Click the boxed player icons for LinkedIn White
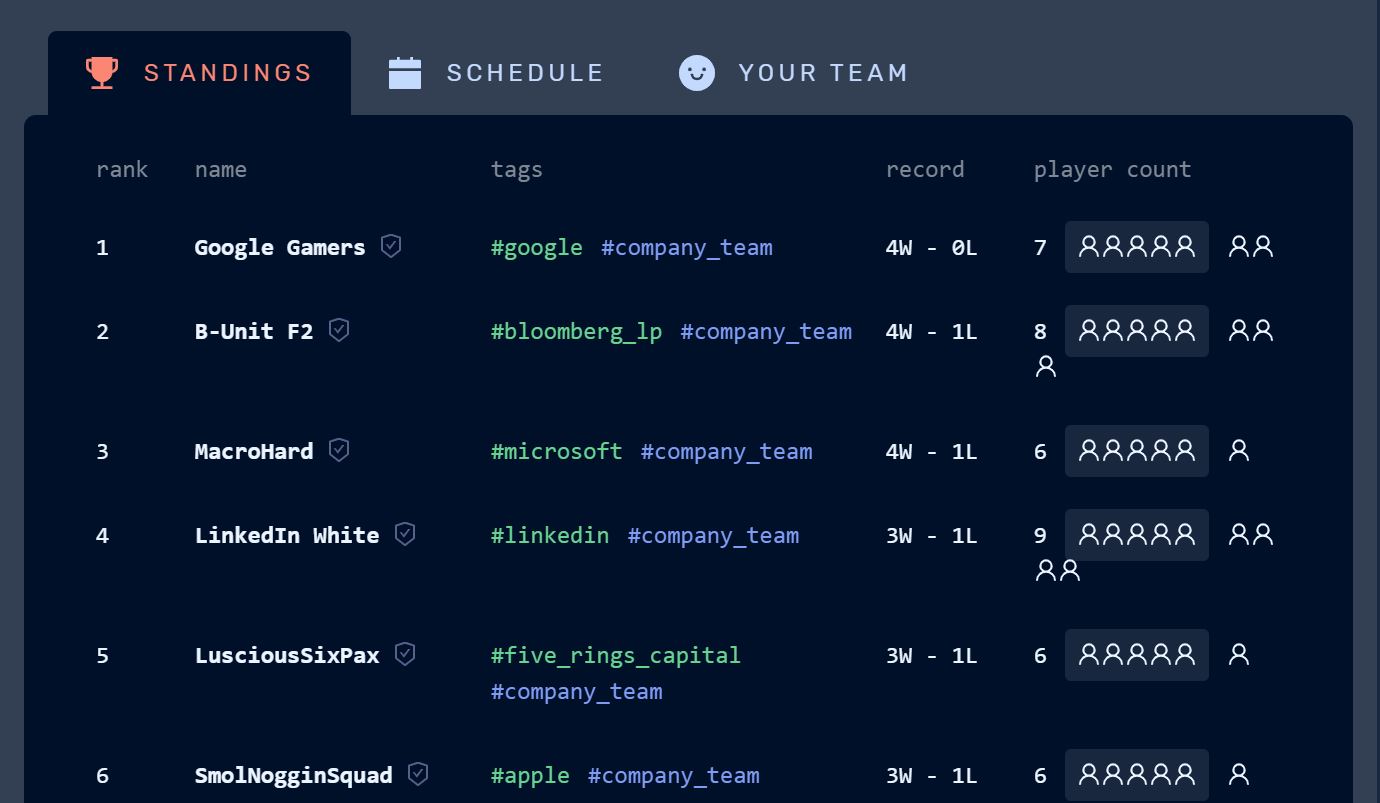Image resolution: width=1380 pixels, height=803 pixels. click(x=1137, y=535)
